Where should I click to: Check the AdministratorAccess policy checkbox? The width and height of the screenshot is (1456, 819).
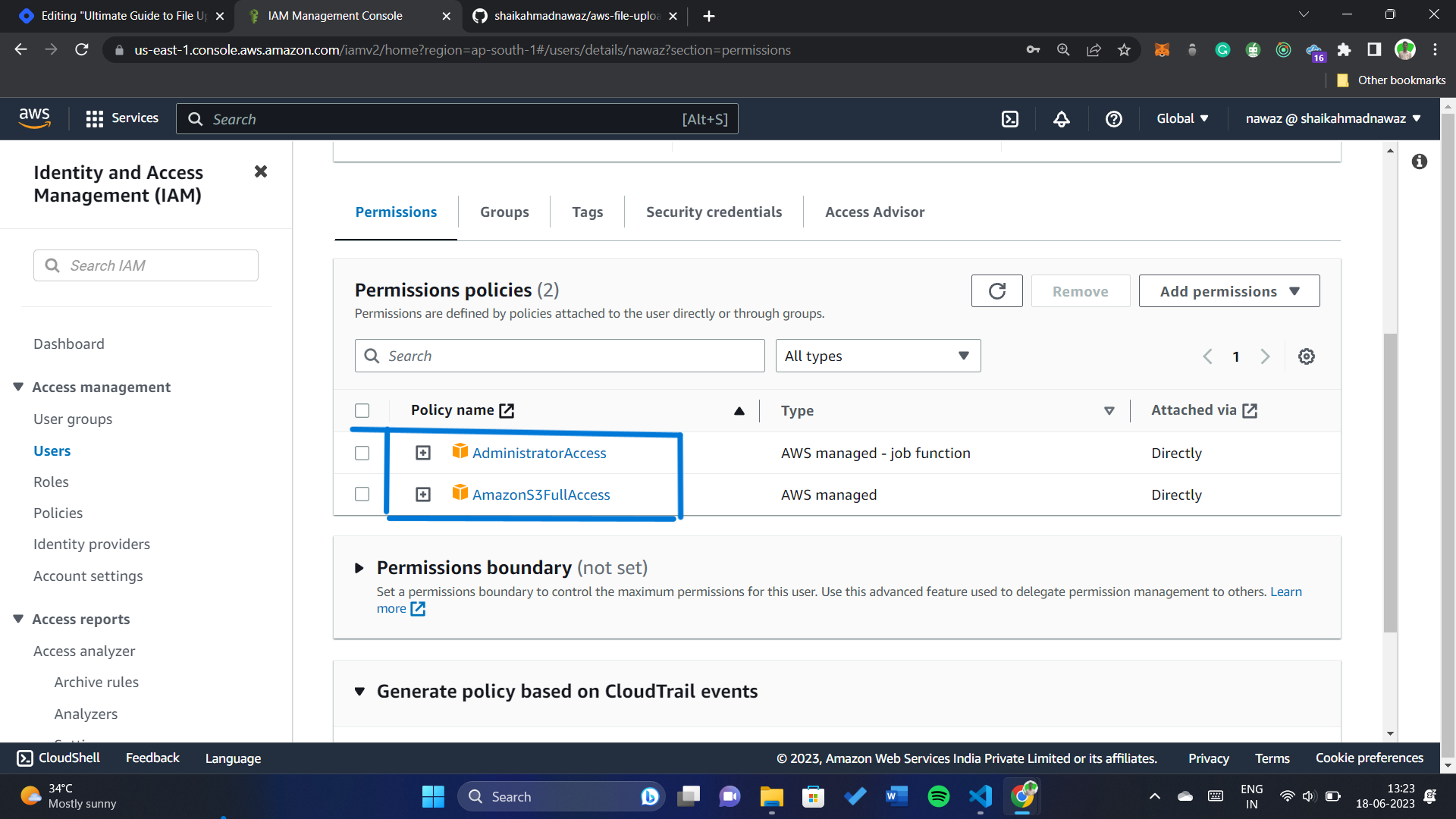coord(362,453)
